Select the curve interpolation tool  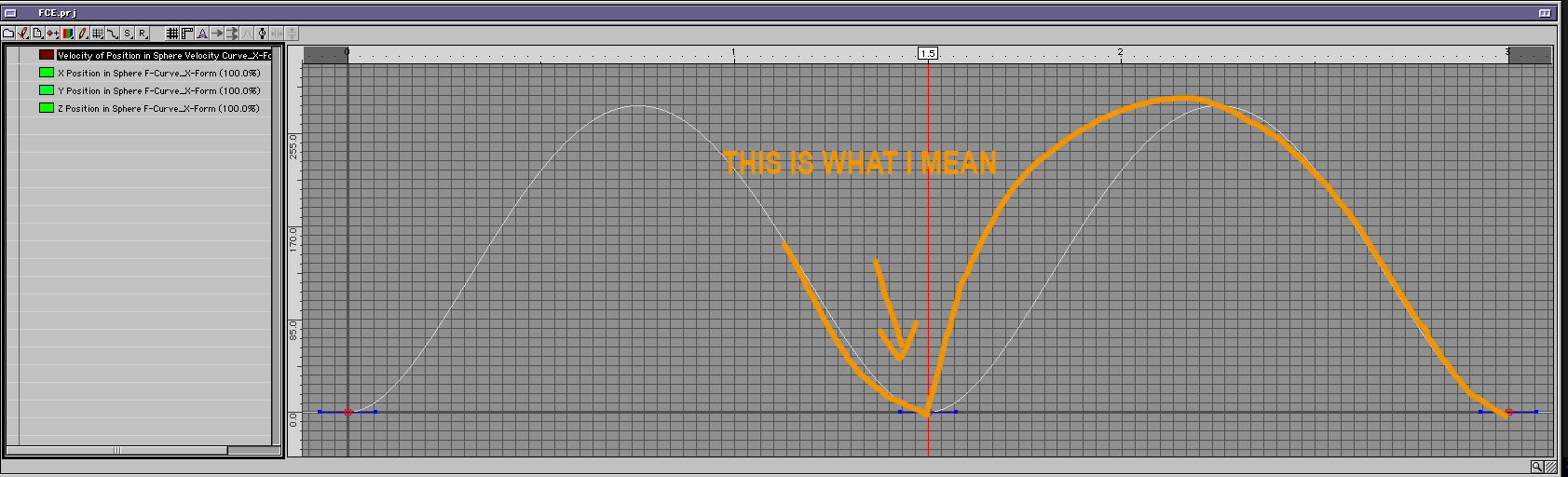(x=113, y=34)
